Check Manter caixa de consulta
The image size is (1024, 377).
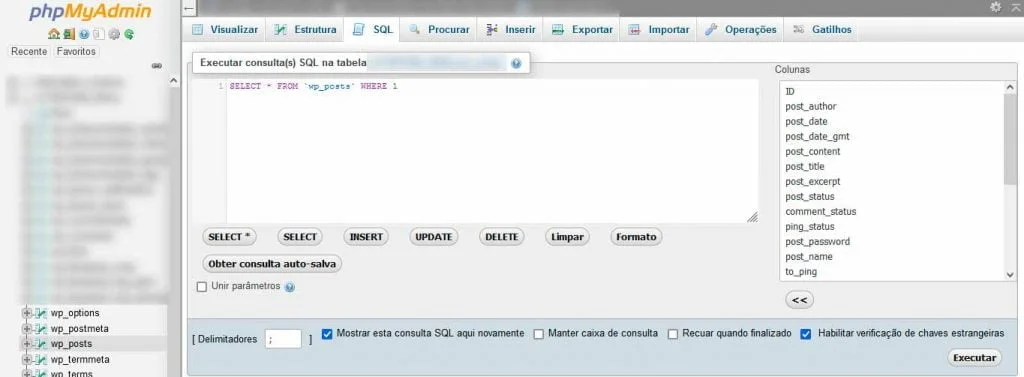click(539, 334)
